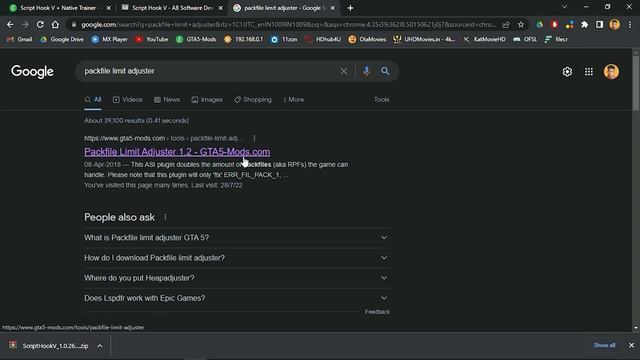Click the browser forward arrow

[x=25, y=24]
